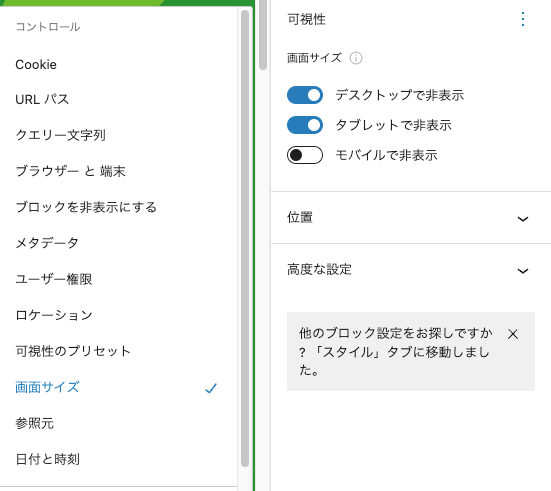Select 可視性のプリセット option
This screenshot has width=551, height=491.
pos(119,351)
